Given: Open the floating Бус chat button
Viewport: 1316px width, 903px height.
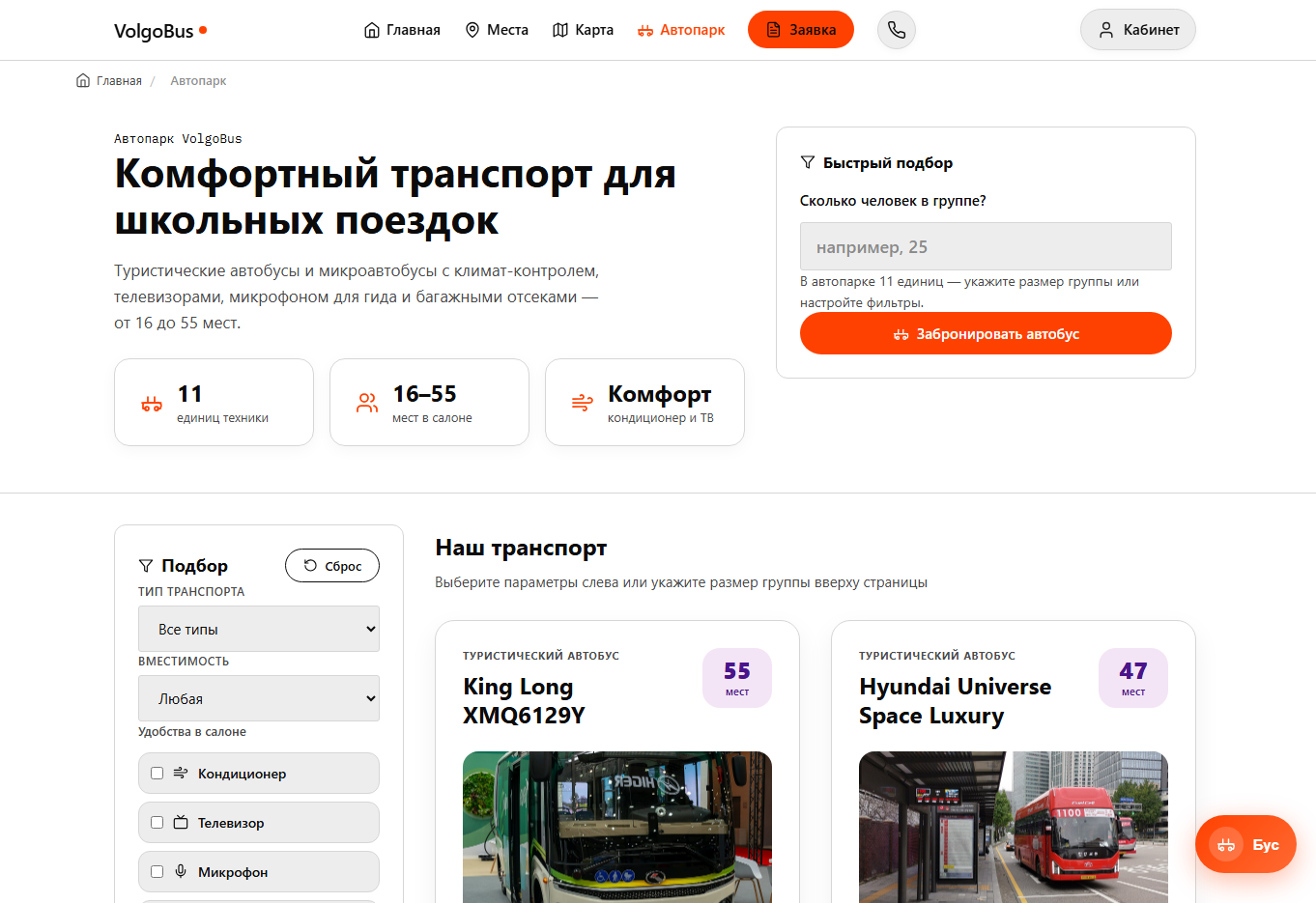Looking at the screenshot, I should point(1245,844).
